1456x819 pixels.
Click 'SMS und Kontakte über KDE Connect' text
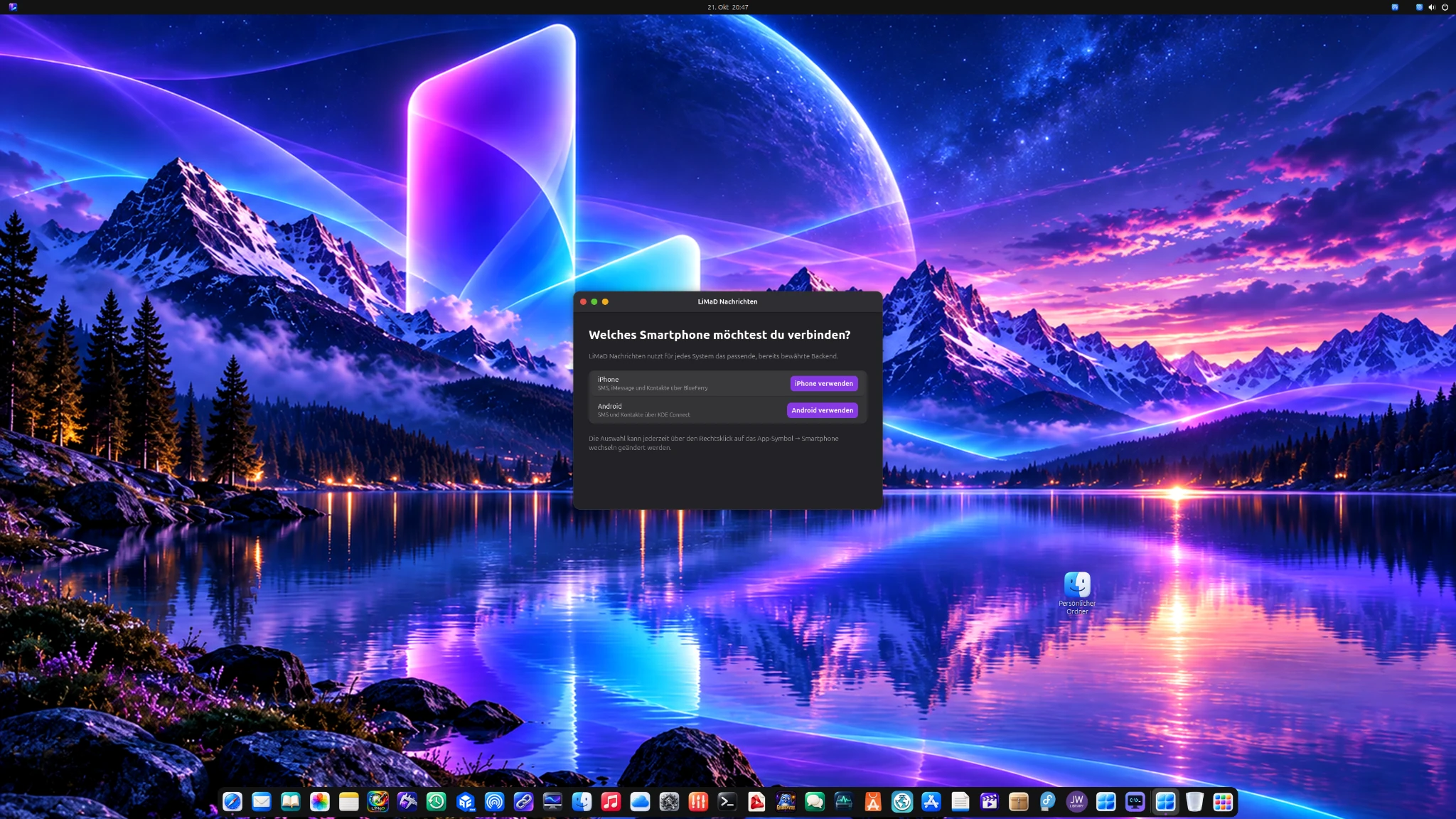point(643,415)
